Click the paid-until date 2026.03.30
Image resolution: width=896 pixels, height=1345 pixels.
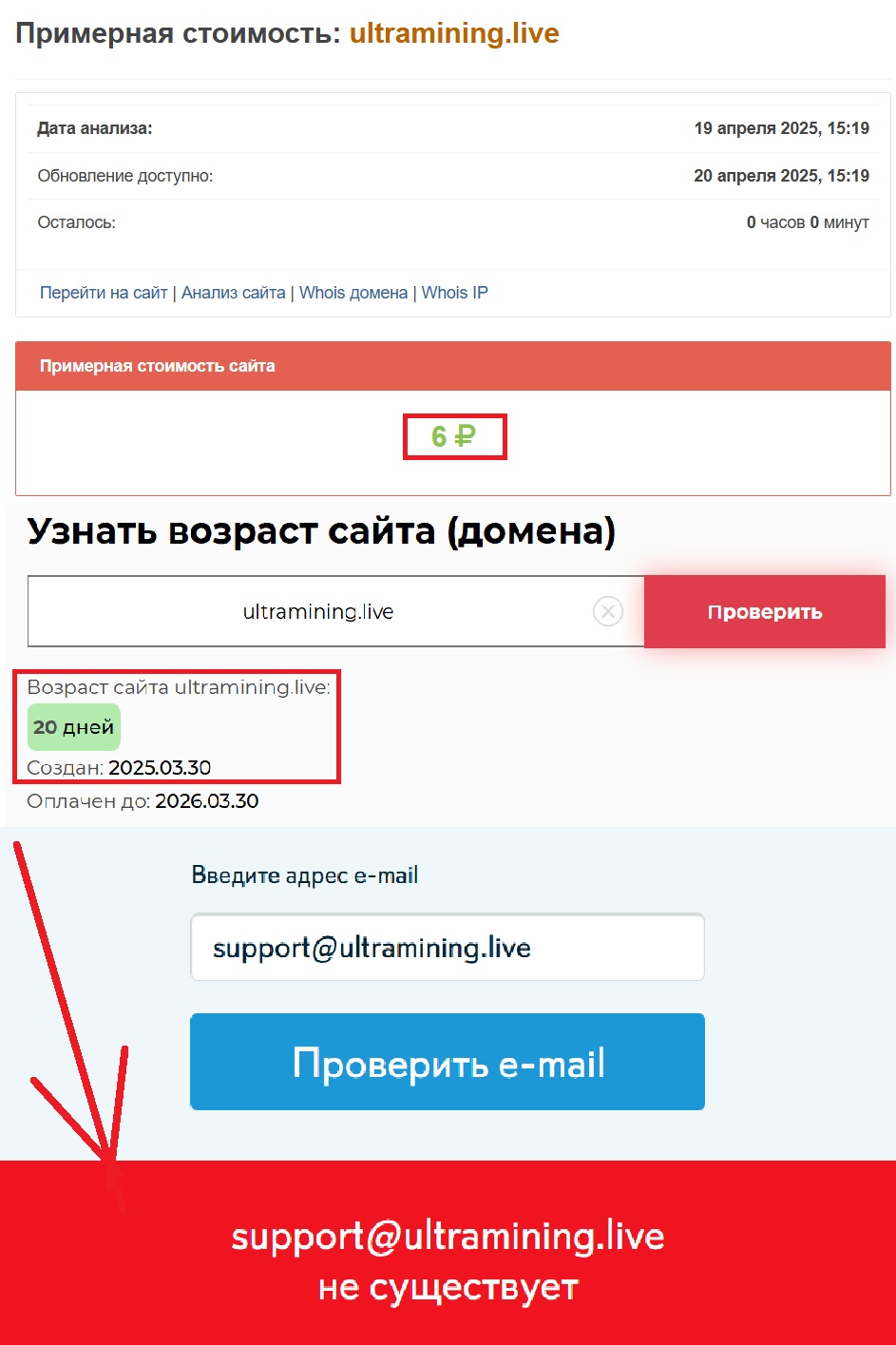(x=207, y=801)
